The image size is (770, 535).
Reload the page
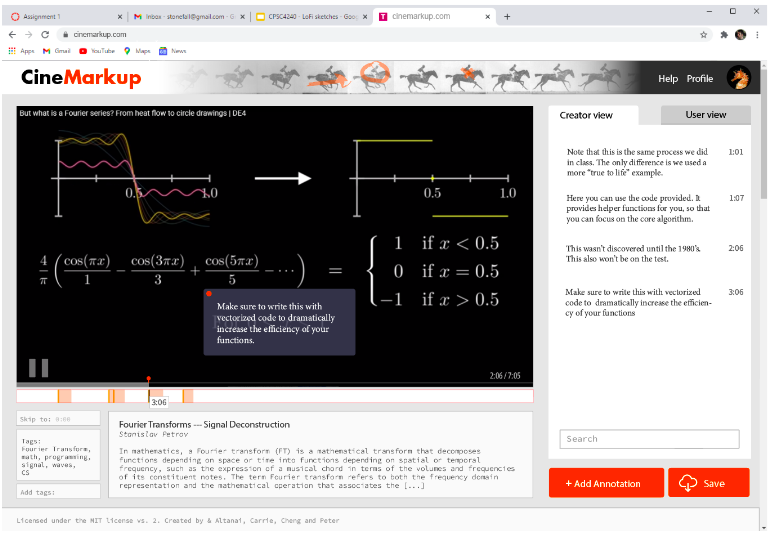tap(45, 34)
